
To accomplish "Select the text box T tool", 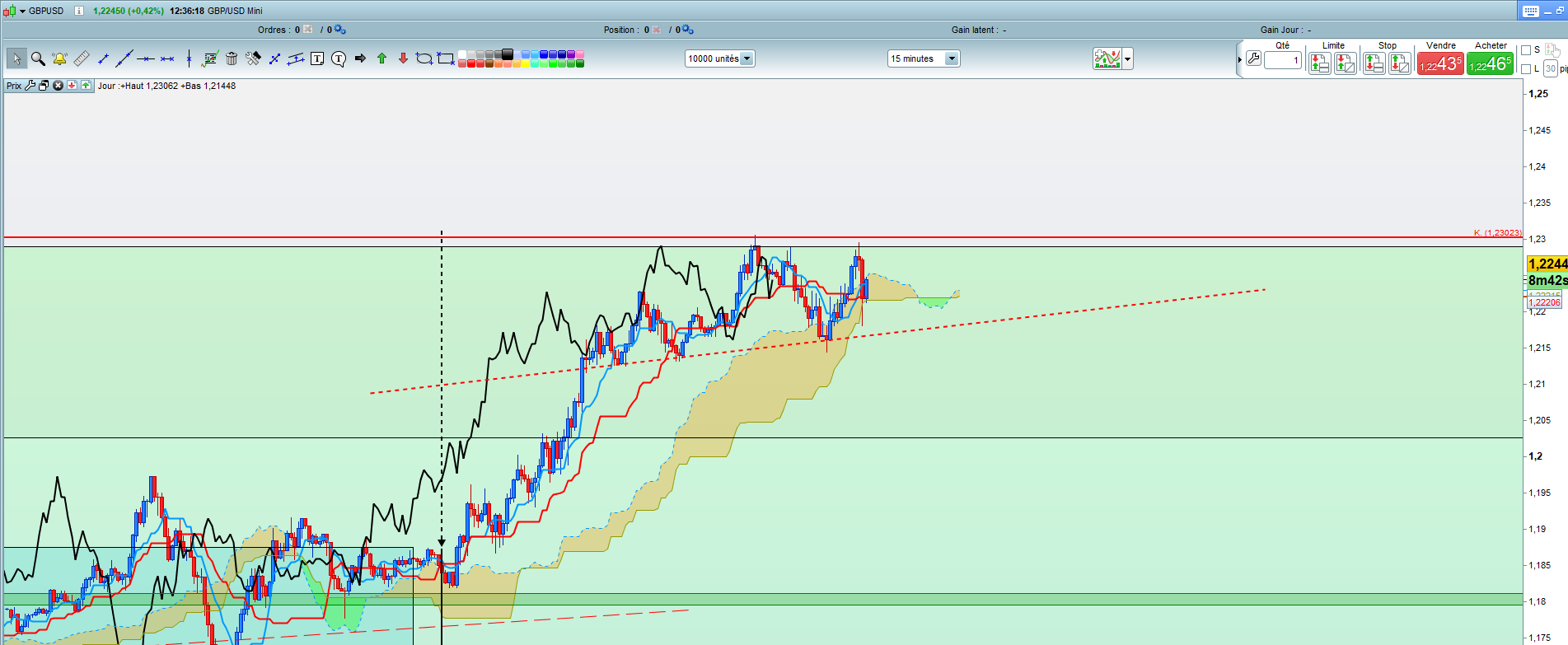I will (317, 58).
